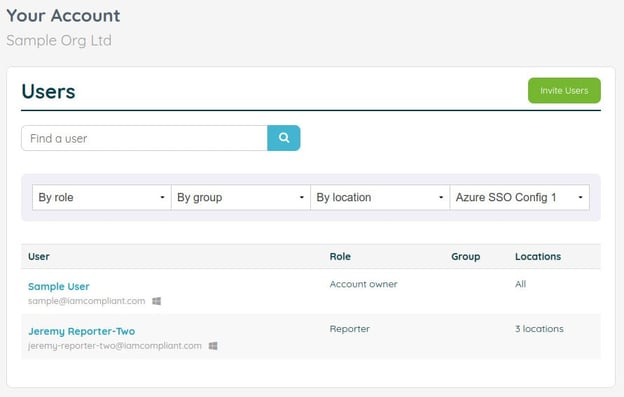Open the Sample User profile link

click(x=59, y=286)
